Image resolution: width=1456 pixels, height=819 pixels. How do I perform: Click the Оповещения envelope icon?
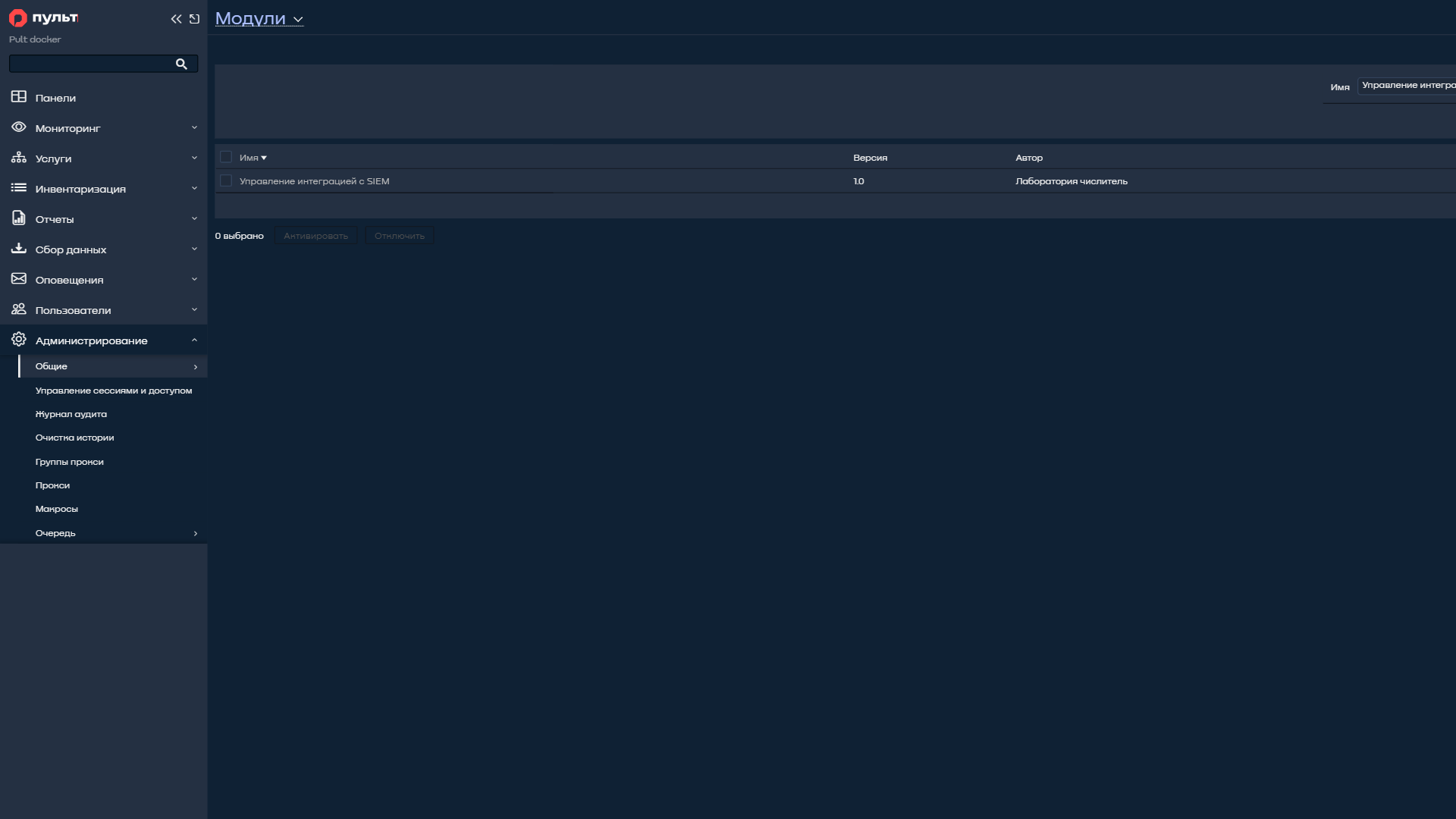coord(19,279)
